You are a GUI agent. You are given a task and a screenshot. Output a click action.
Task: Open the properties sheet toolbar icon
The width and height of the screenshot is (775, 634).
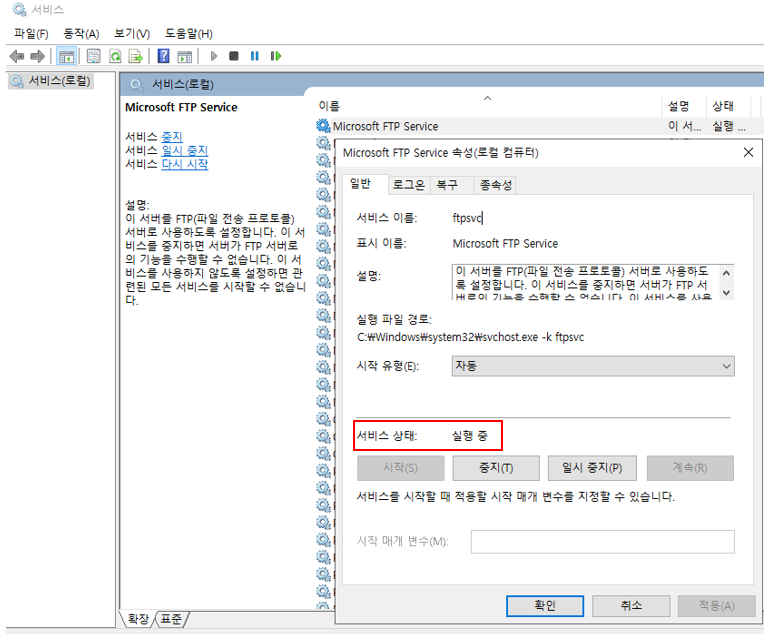93,56
